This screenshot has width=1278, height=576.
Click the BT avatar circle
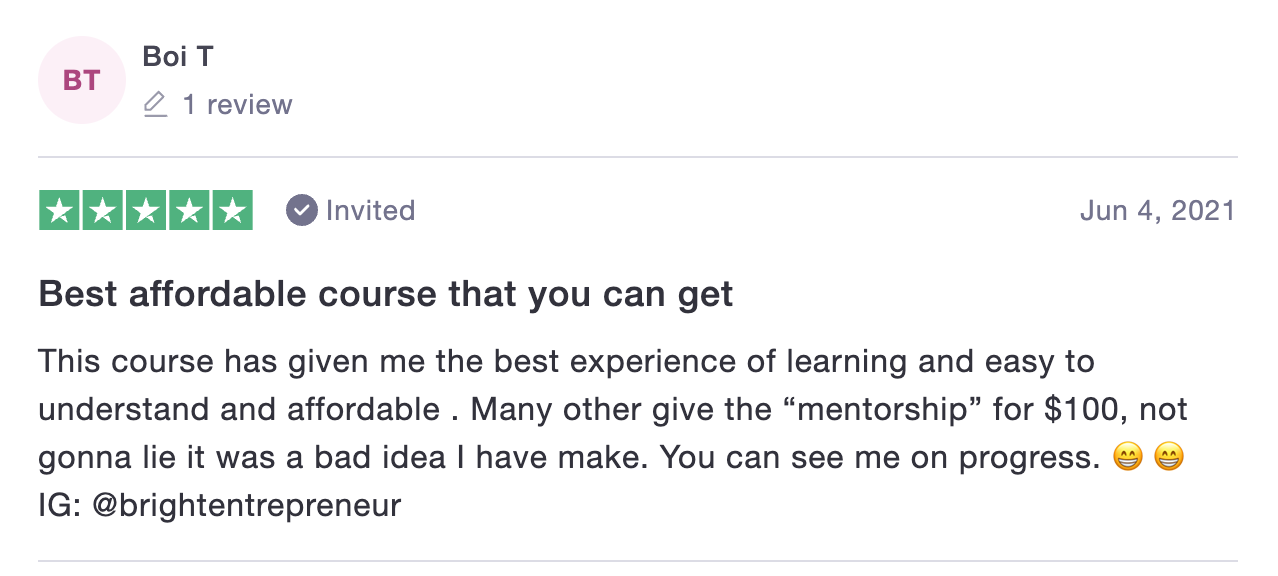[x=82, y=80]
